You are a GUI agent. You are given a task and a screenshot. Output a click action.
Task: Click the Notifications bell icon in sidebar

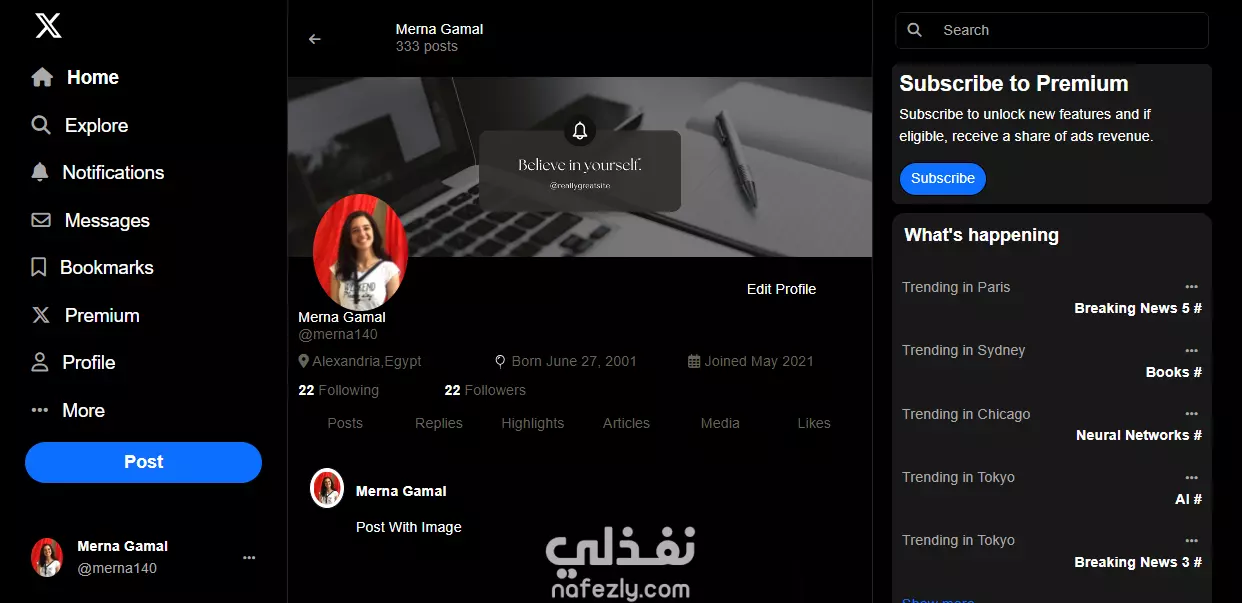tap(40, 172)
